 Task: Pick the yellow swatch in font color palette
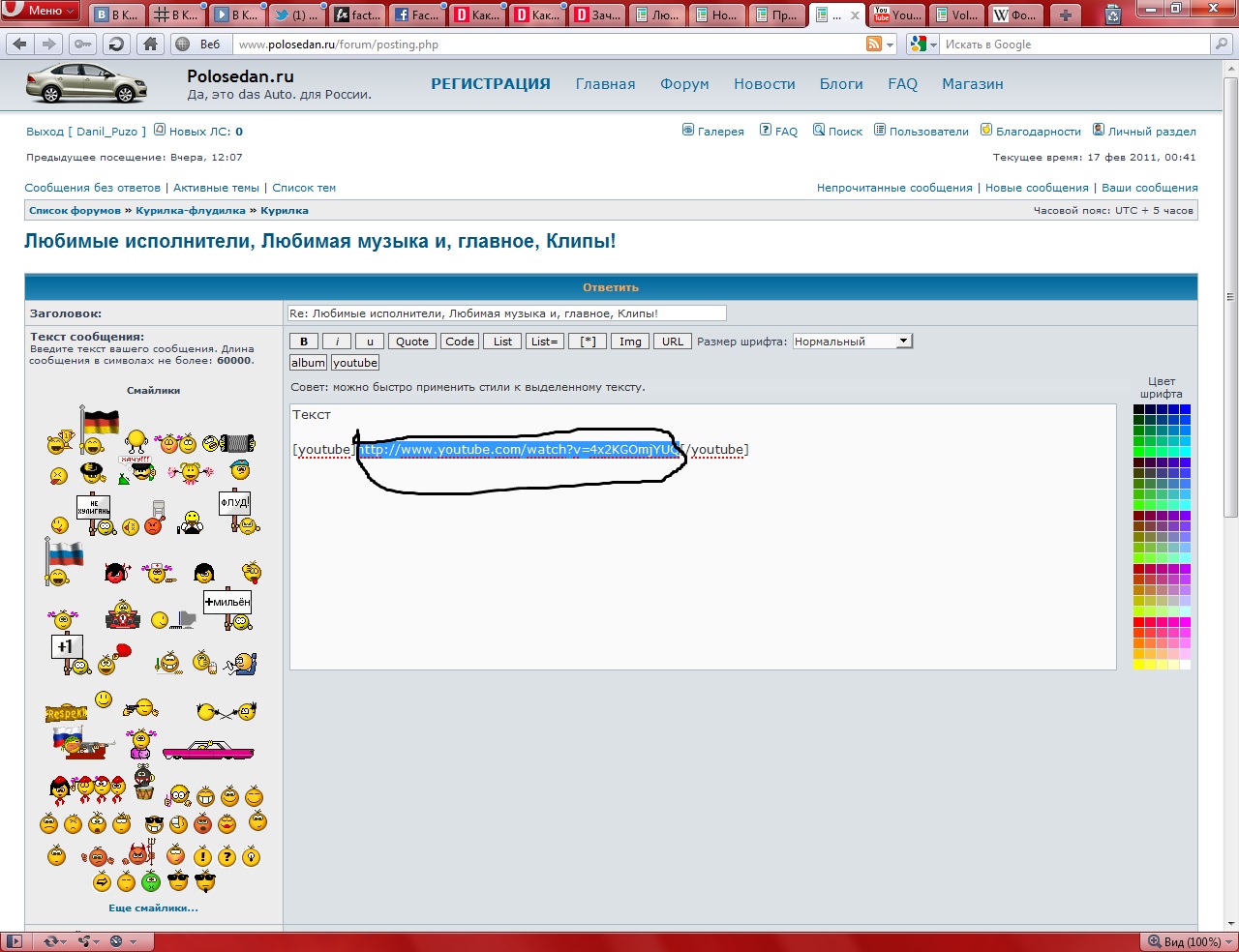(1139, 665)
